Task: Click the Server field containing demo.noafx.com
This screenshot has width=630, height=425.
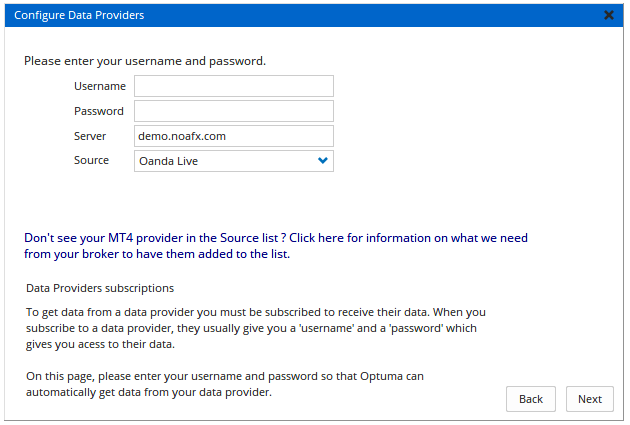Action: 233,136
